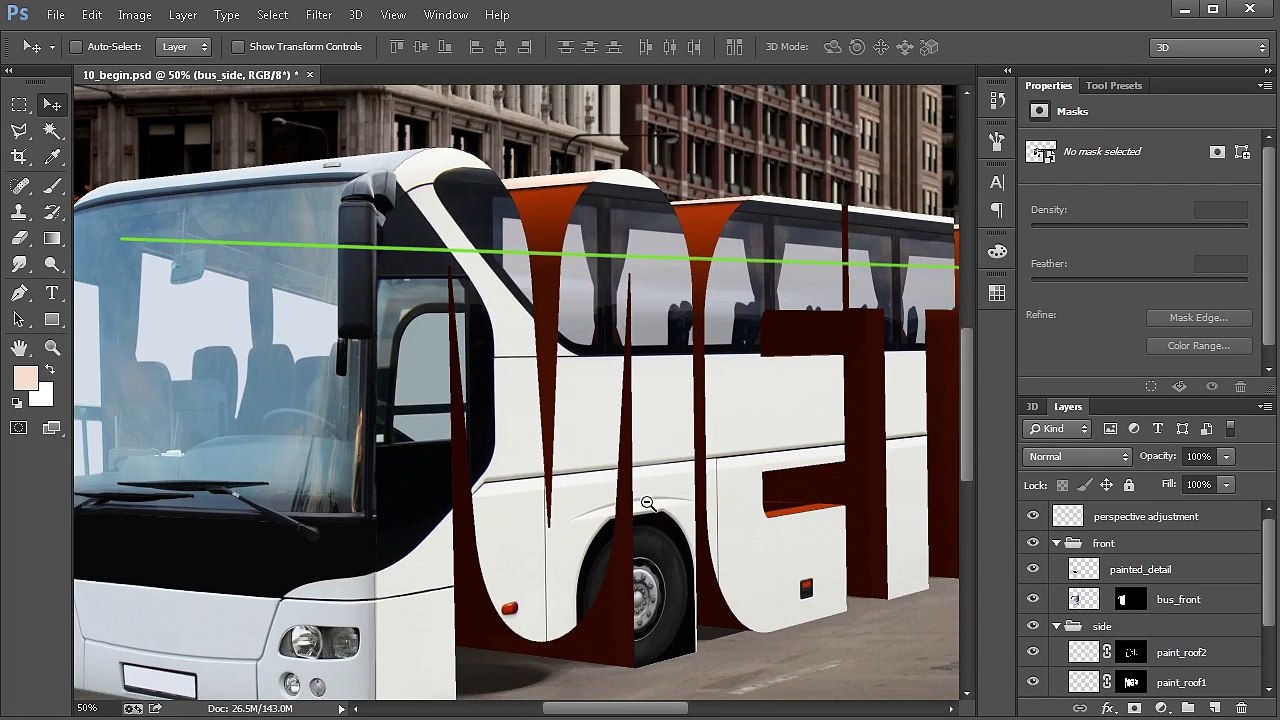Viewport: 1280px width, 720px height.
Task: Select the paint_roof1 layer mask thumbnail
Action: (x=1131, y=682)
